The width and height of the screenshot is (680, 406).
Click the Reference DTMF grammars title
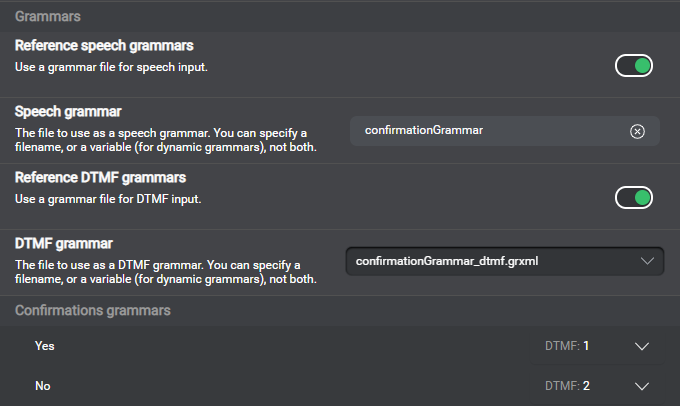[102, 178]
